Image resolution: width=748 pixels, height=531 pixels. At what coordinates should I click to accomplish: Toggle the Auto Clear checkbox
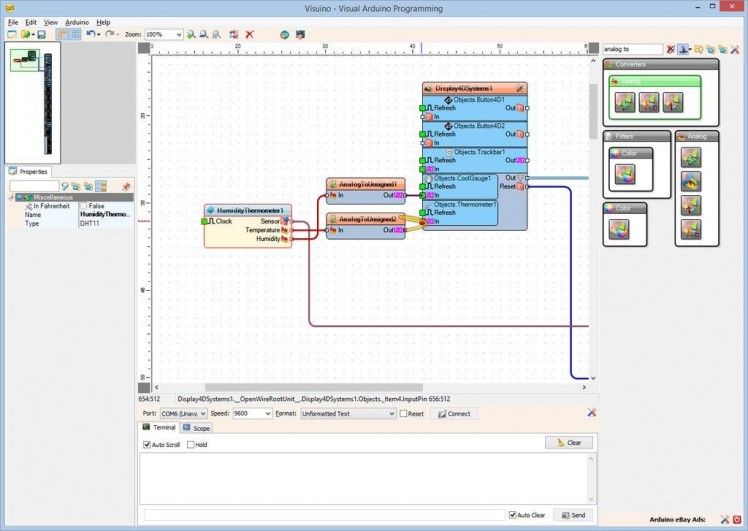point(513,515)
